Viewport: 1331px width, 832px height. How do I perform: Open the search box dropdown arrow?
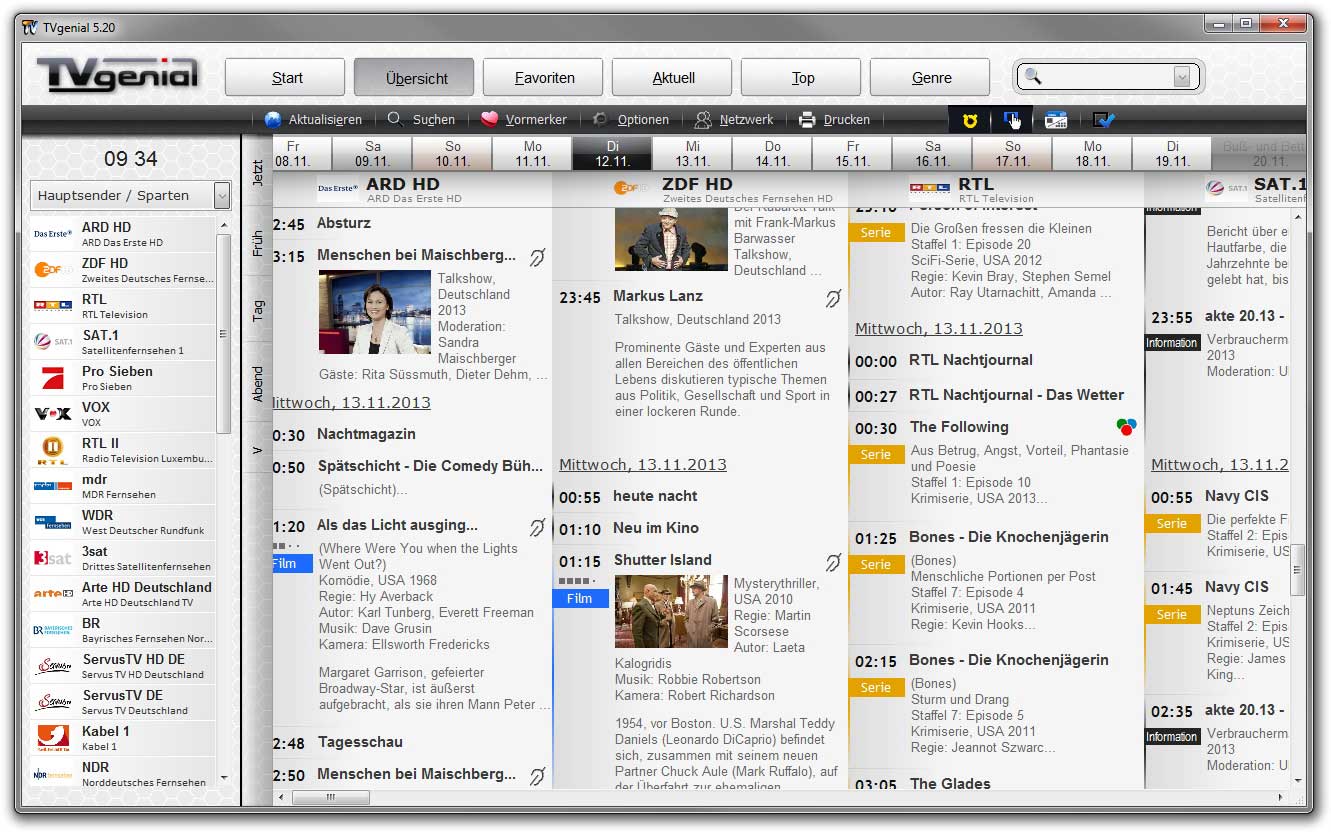click(x=1182, y=75)
